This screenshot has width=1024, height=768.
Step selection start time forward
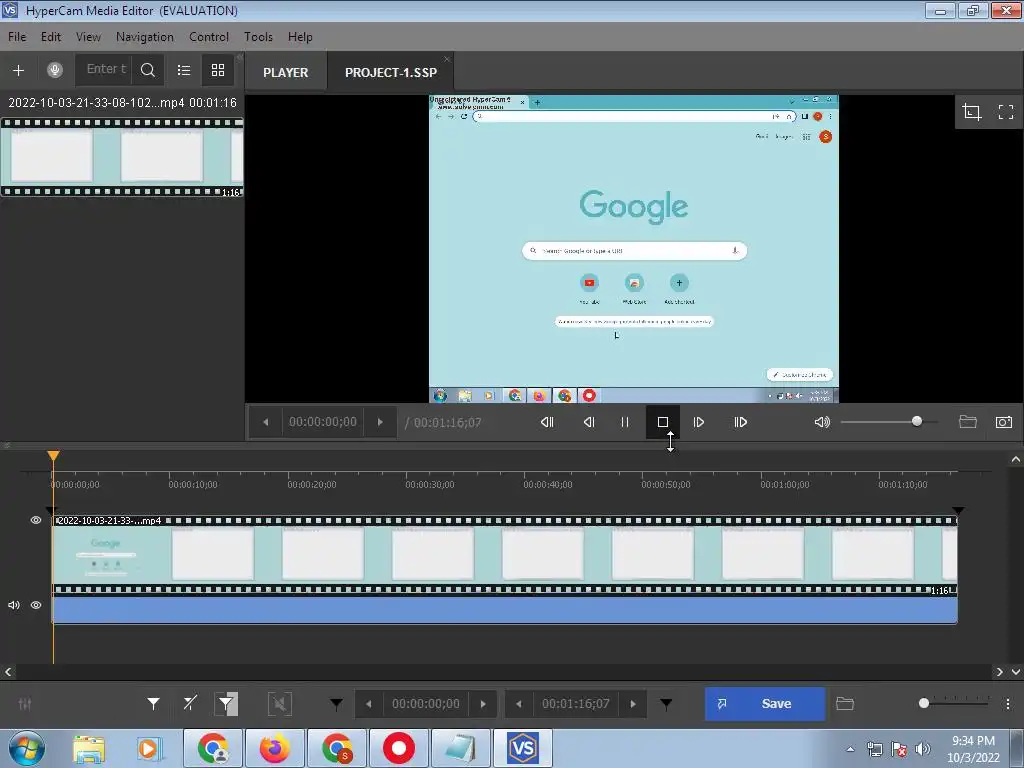[x=483, y=704]
